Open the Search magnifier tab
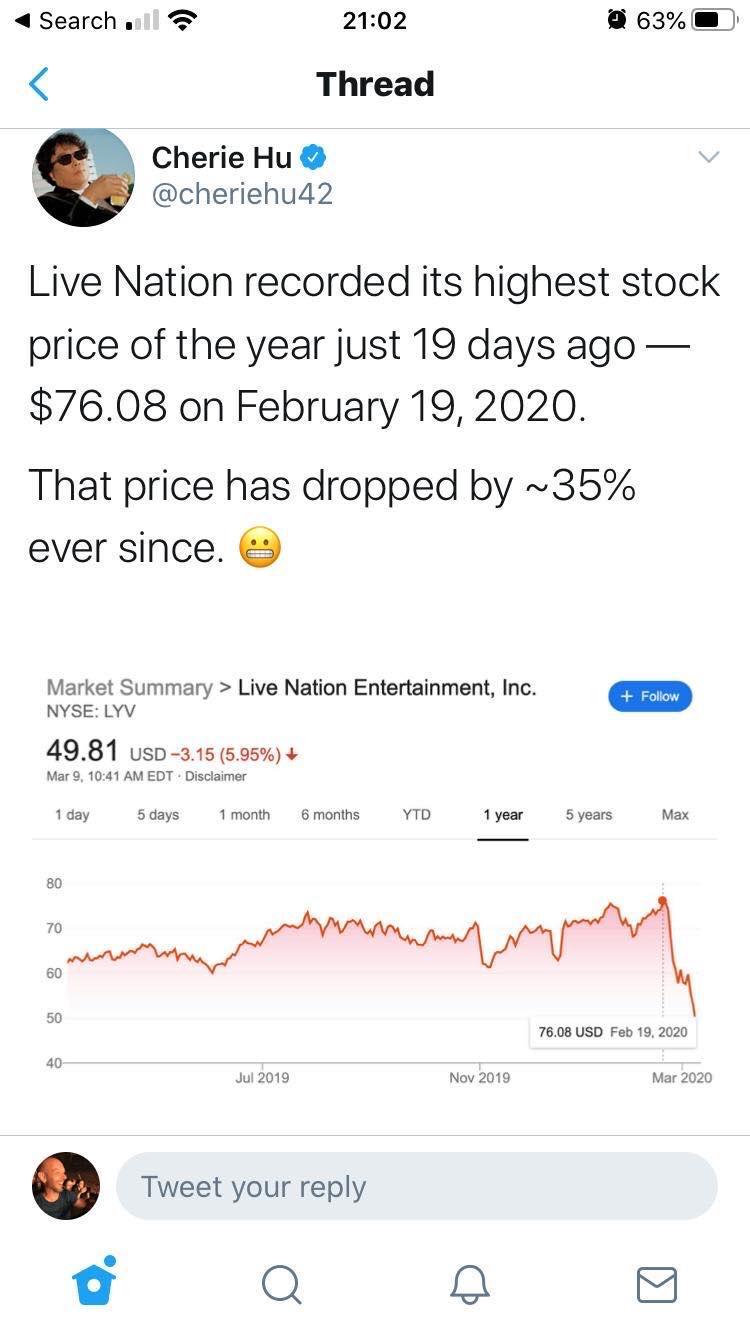Viewport: 750px width, 1334px height. (x=281, y=1285)
